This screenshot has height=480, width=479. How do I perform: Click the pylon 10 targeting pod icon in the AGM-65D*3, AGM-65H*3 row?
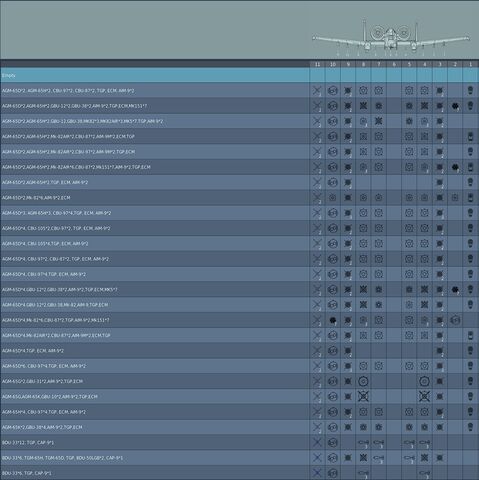(332, 213)
